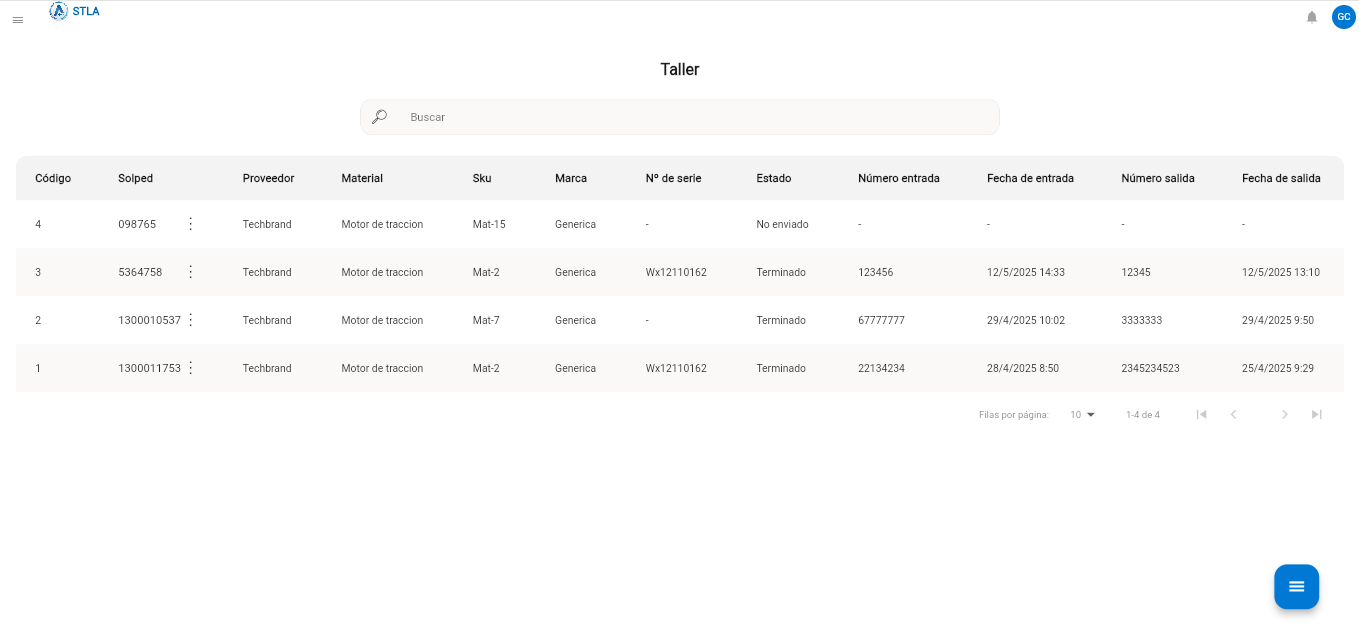Click entry number 67777777
Viewport: 1359px width, 631px height.
click(x=881, y=320)
